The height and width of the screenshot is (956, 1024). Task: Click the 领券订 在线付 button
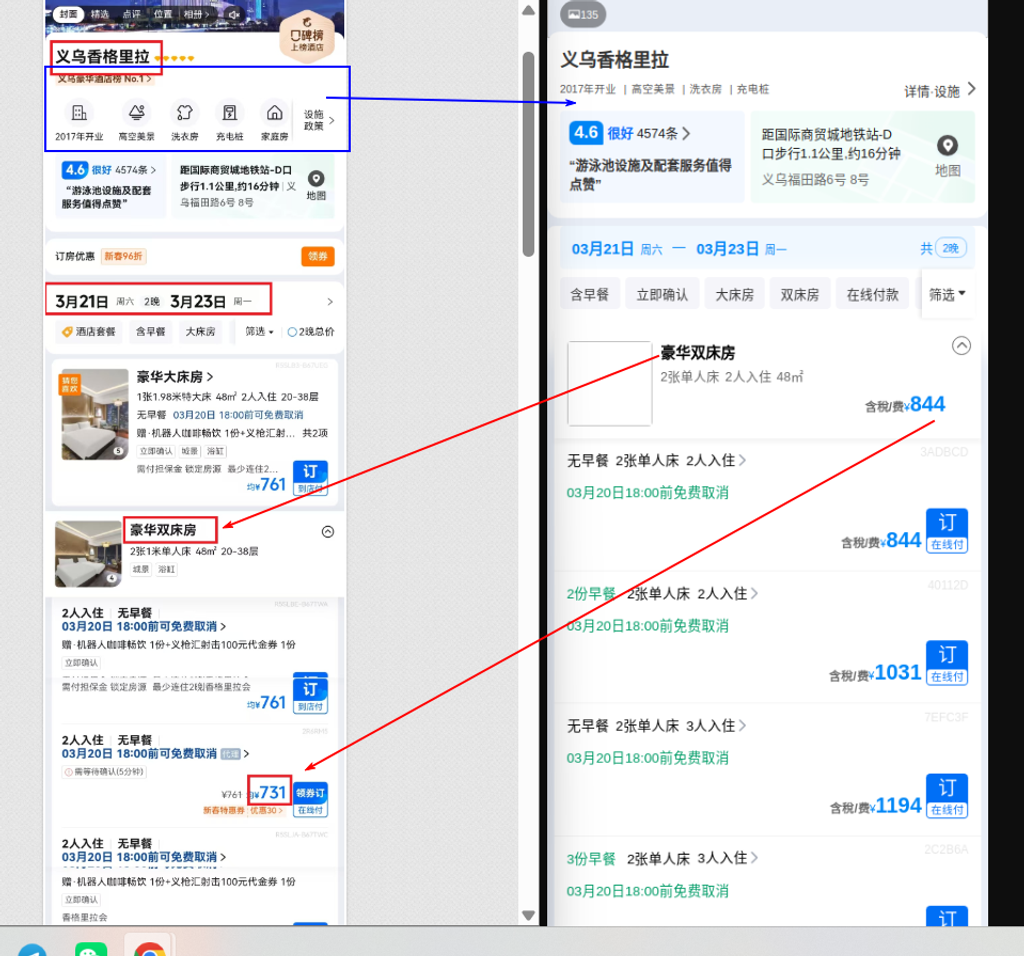pos(310,800)
